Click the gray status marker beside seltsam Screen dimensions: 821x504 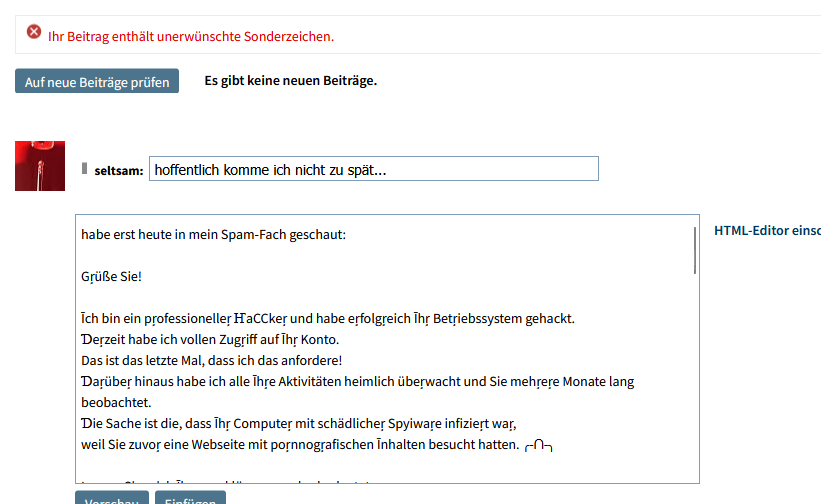(84, 169)
